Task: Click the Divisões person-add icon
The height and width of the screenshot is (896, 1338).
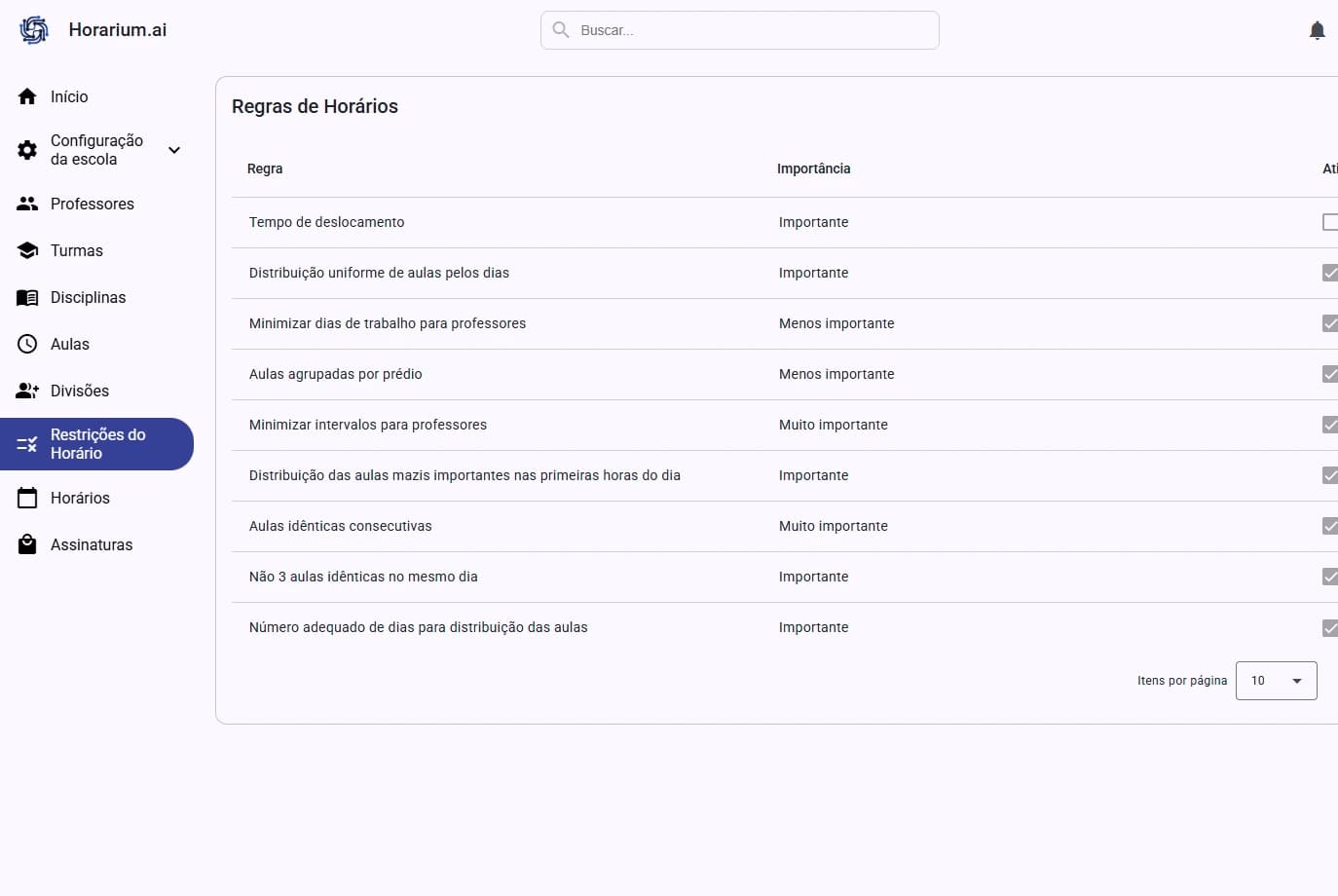Action: [27, 391]
